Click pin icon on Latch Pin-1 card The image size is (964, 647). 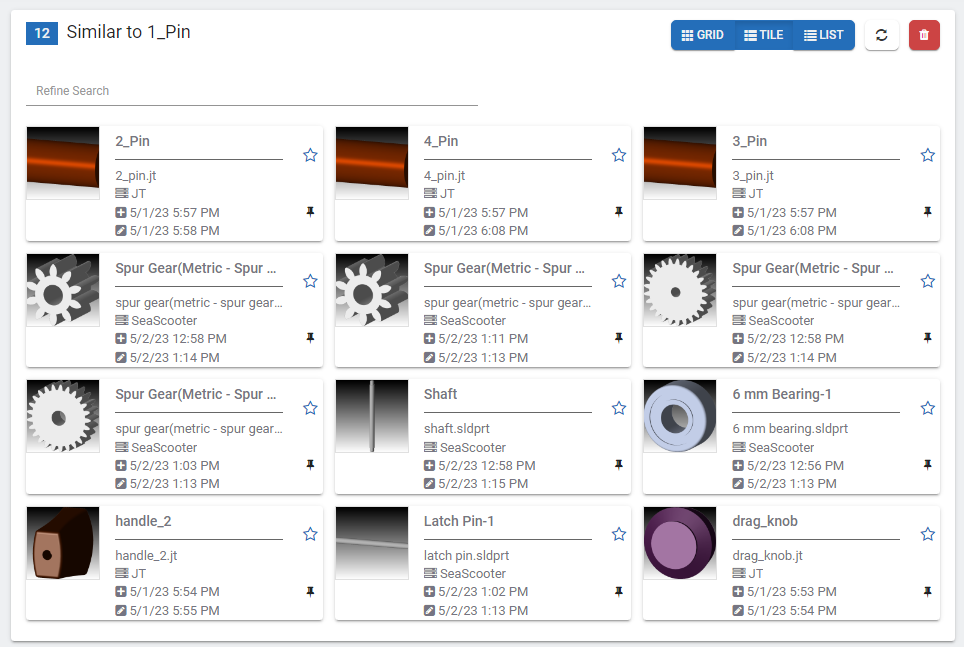(619, 592)
